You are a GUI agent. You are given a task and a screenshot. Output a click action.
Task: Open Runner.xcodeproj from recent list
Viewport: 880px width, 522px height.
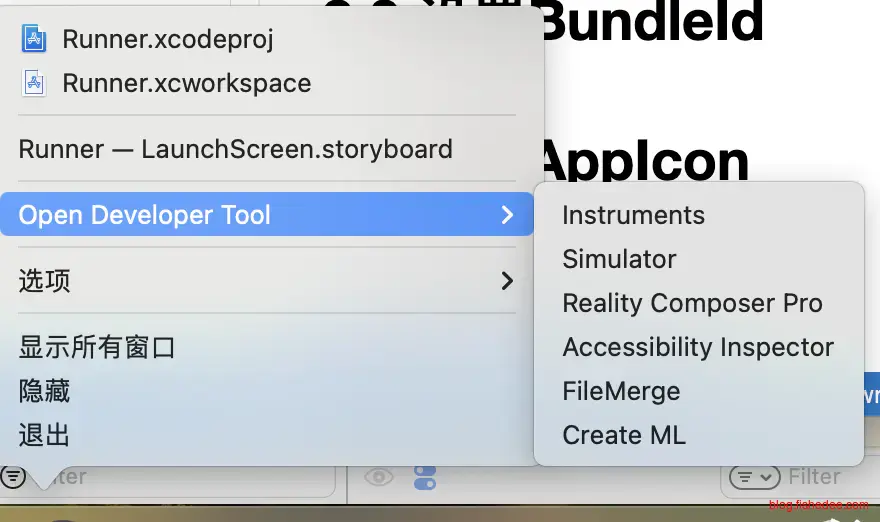pyautogui.click(x=167, y=39)
